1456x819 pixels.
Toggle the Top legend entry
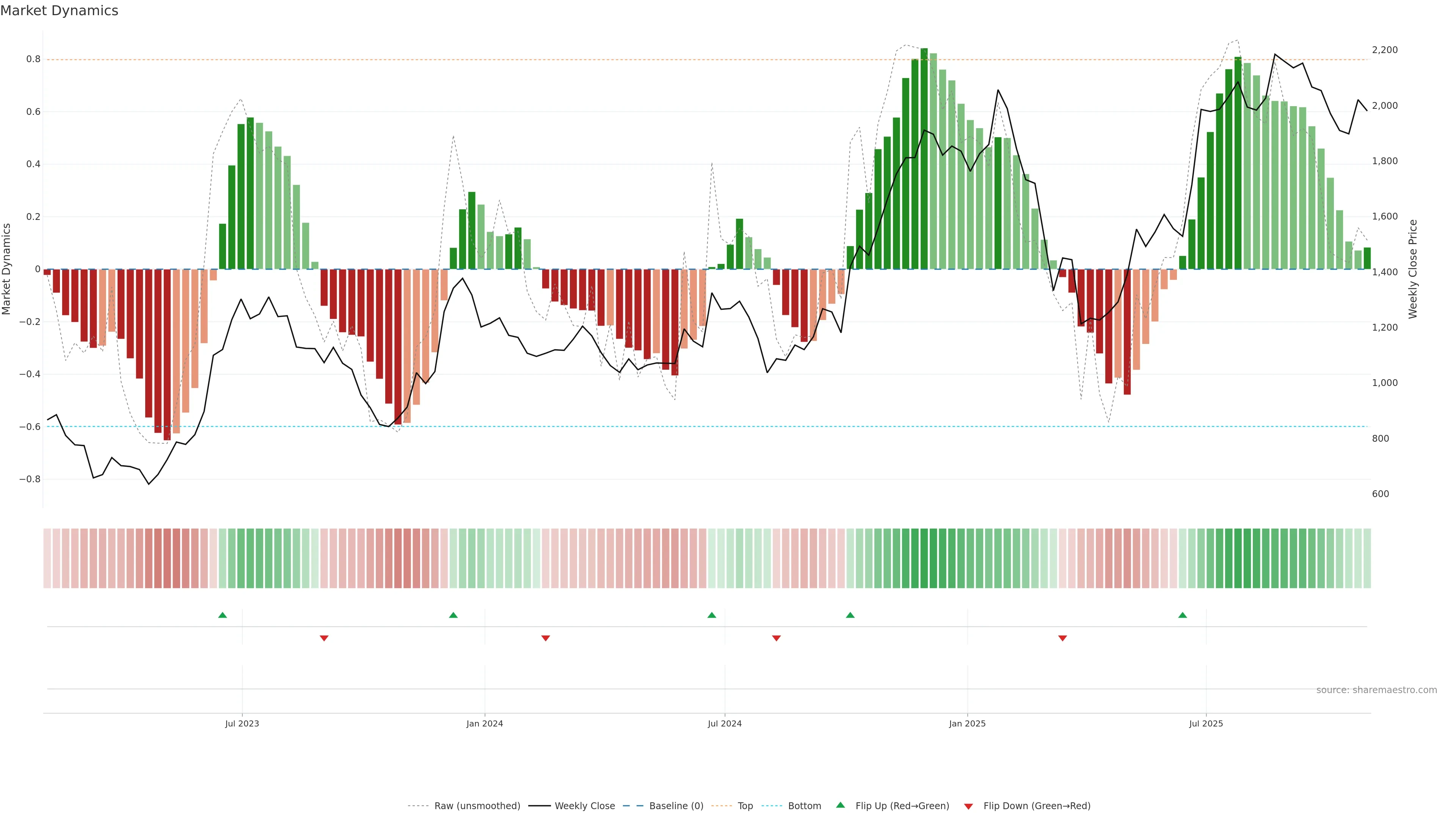tap(745, 806)
